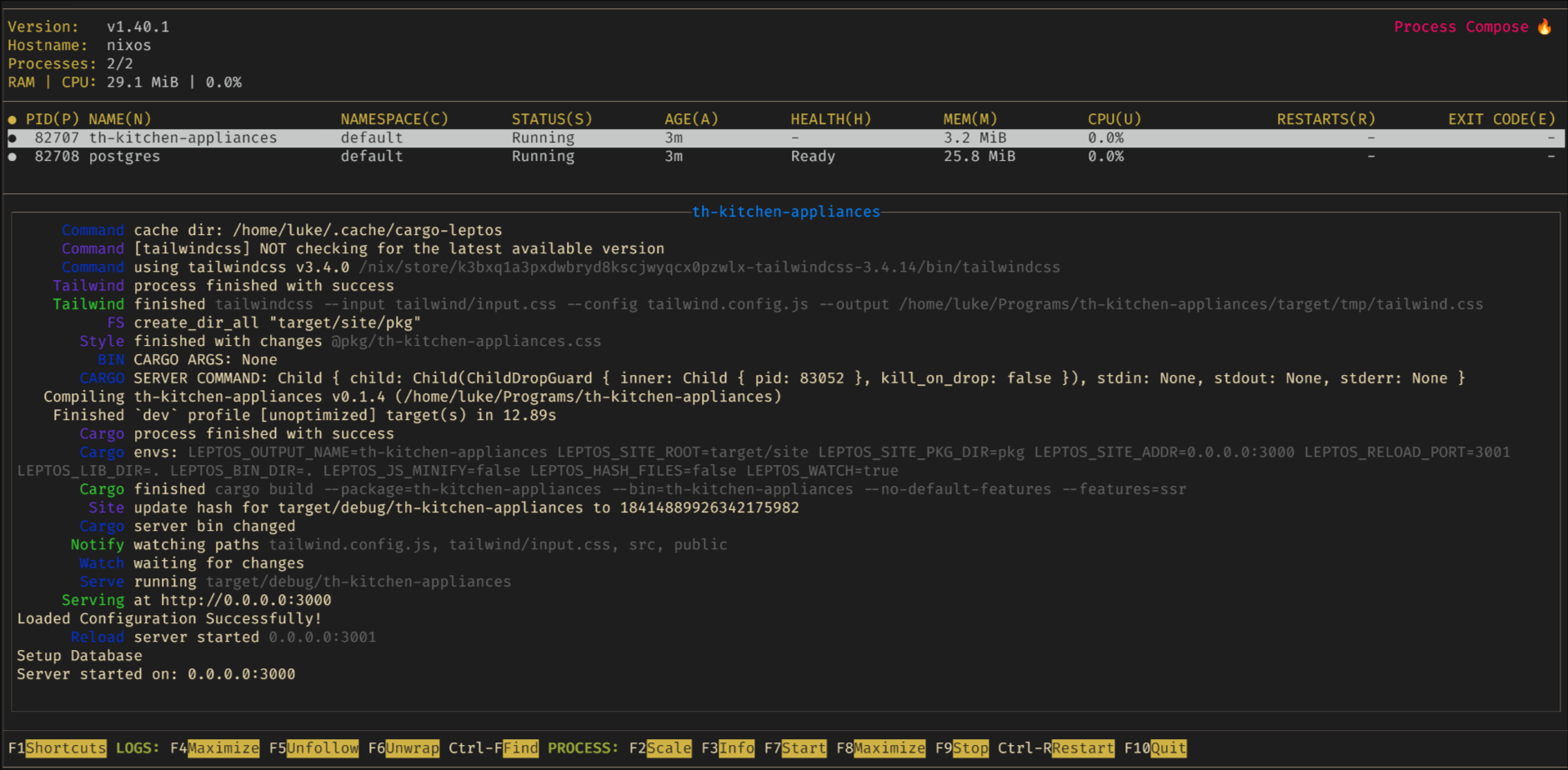Stop the selected process
The height and width of the screenshot is (770, 1568).
970,747
